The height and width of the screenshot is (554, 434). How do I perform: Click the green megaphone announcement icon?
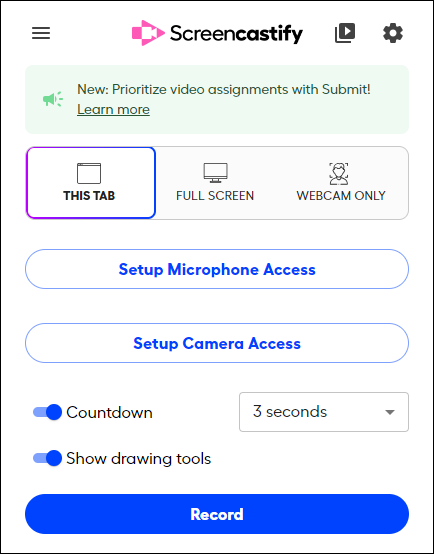click(53, 99)
